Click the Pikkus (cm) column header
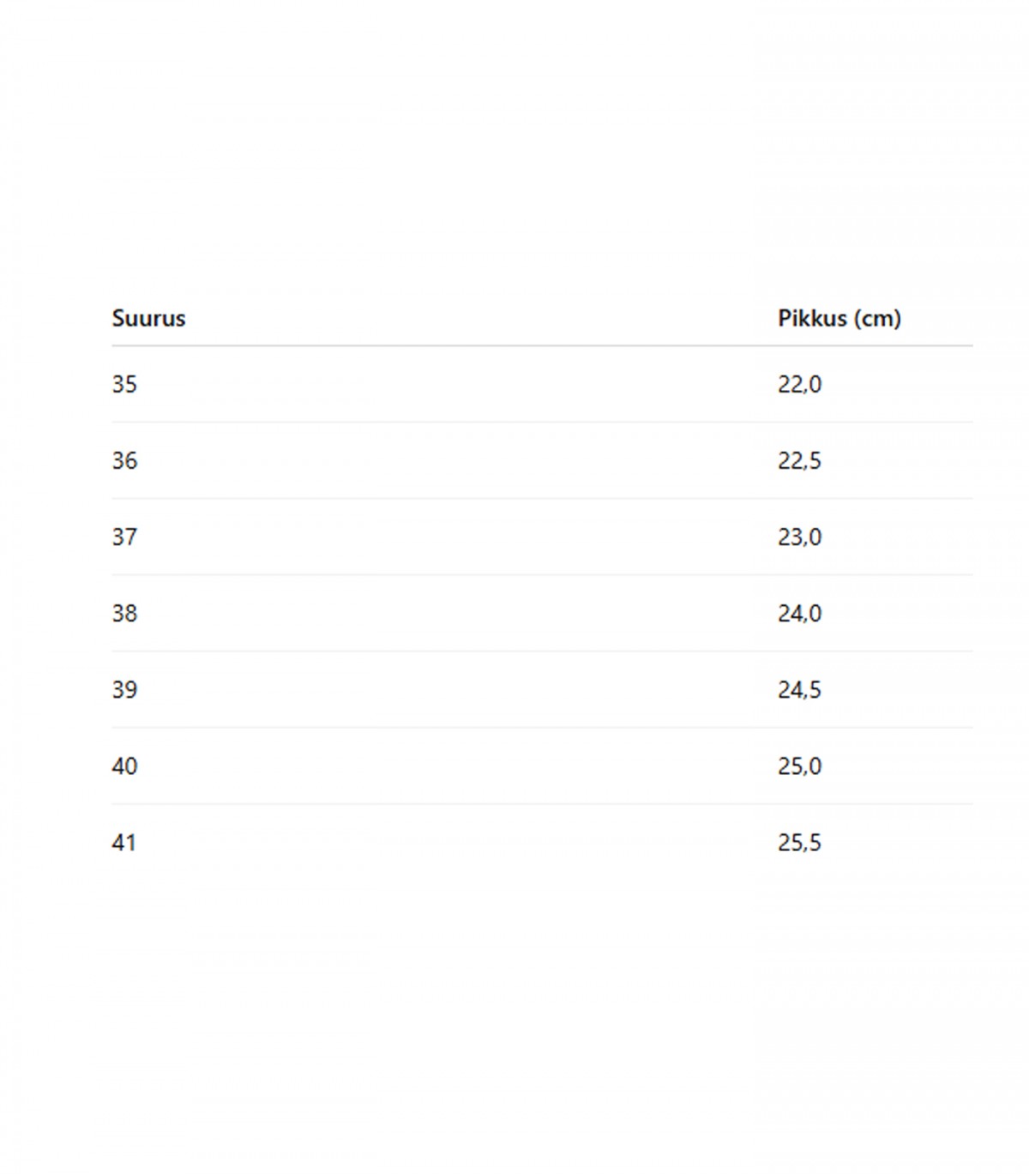Viewport: 1029px width, 1176px height. [839, 318]
